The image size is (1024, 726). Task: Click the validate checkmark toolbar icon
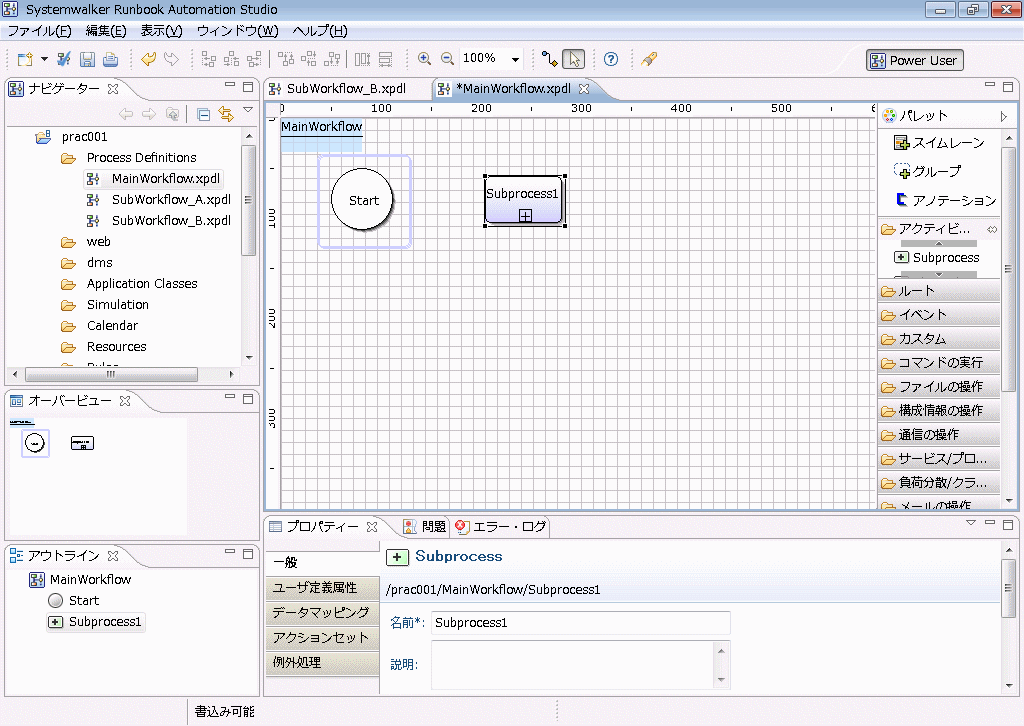click(x=64, y=59)
